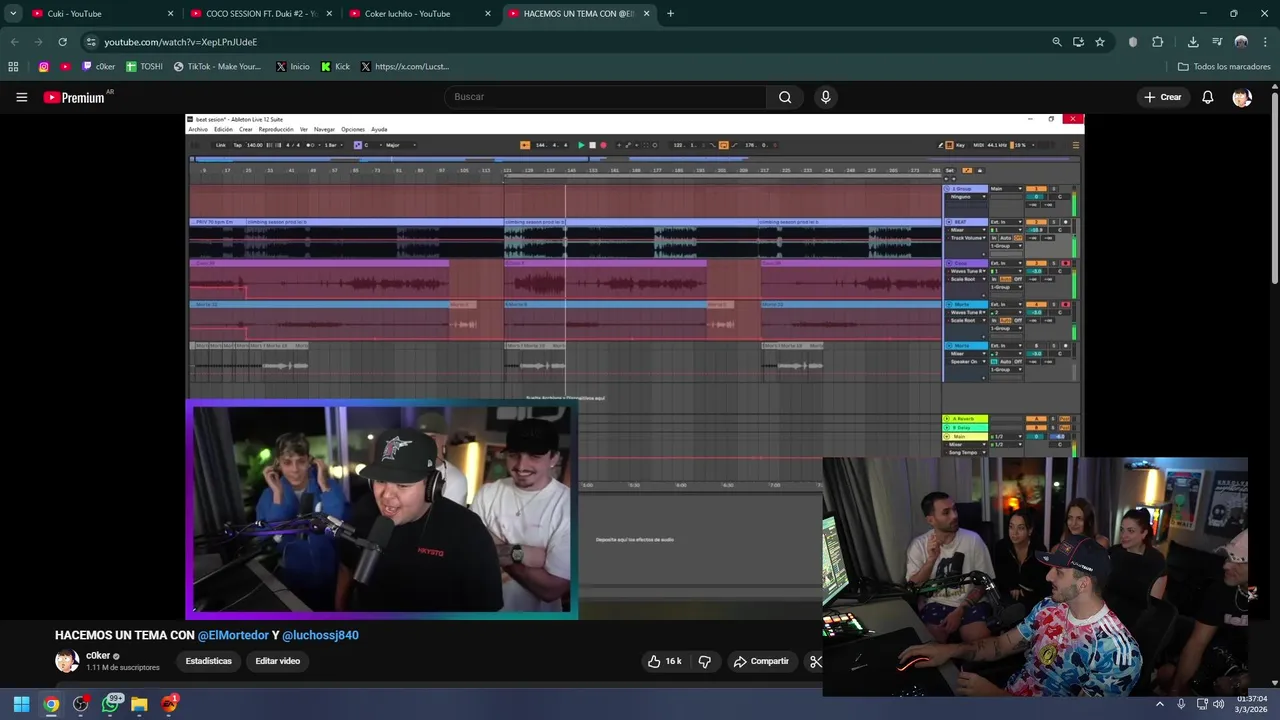The height and width of the screenshot is (720, 1280).
Task: Open 1 Group track's 'Main' output dropdown
Action: click(x=1007, y=189)
